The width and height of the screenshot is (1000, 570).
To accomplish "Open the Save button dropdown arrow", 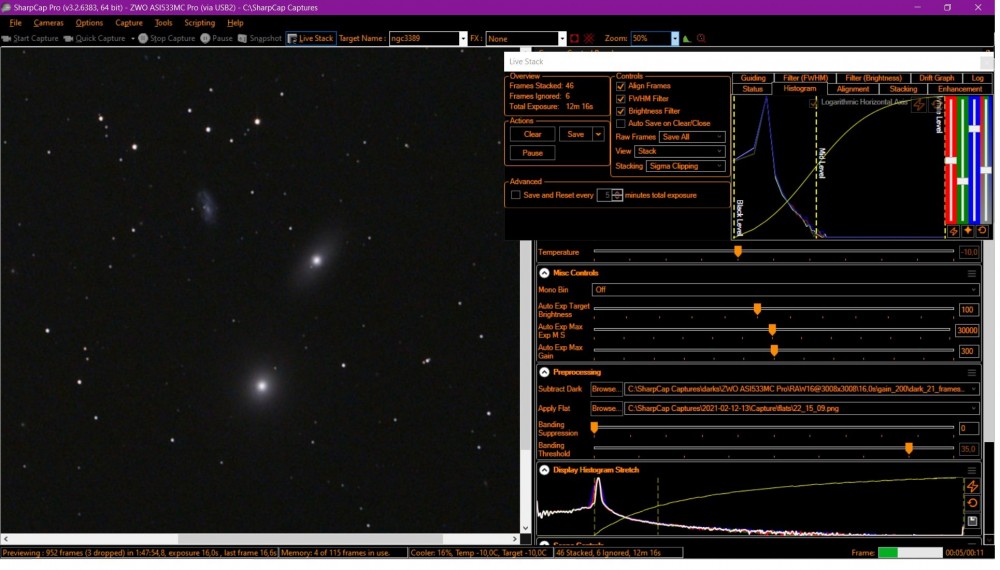I will tap(598, 135).
